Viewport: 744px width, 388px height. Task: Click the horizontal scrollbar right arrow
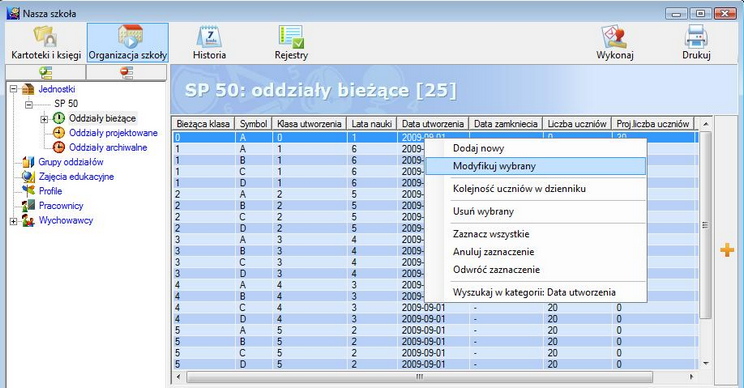(691, 377)
